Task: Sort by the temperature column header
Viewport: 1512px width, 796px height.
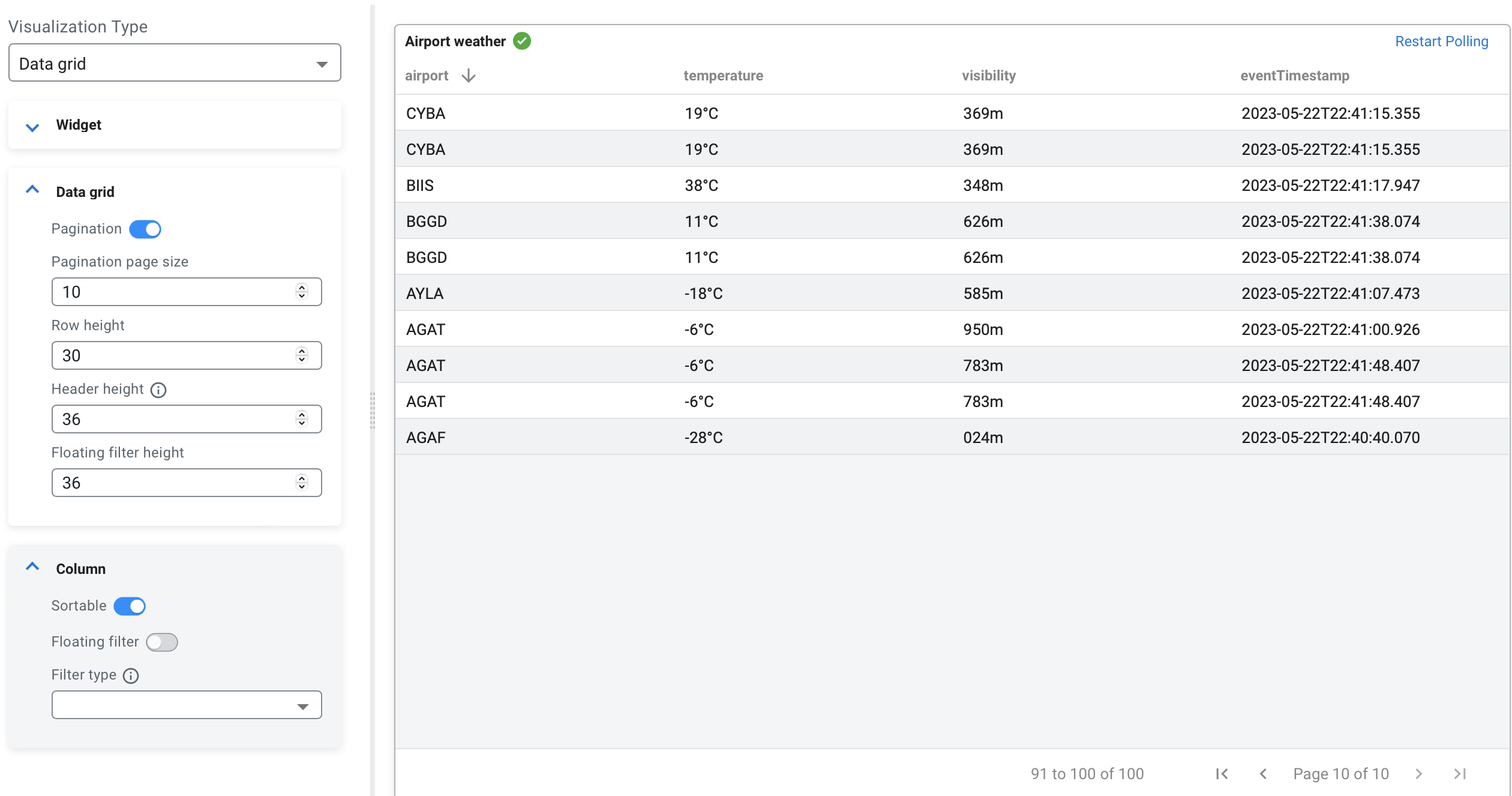Action: [723, 76]
